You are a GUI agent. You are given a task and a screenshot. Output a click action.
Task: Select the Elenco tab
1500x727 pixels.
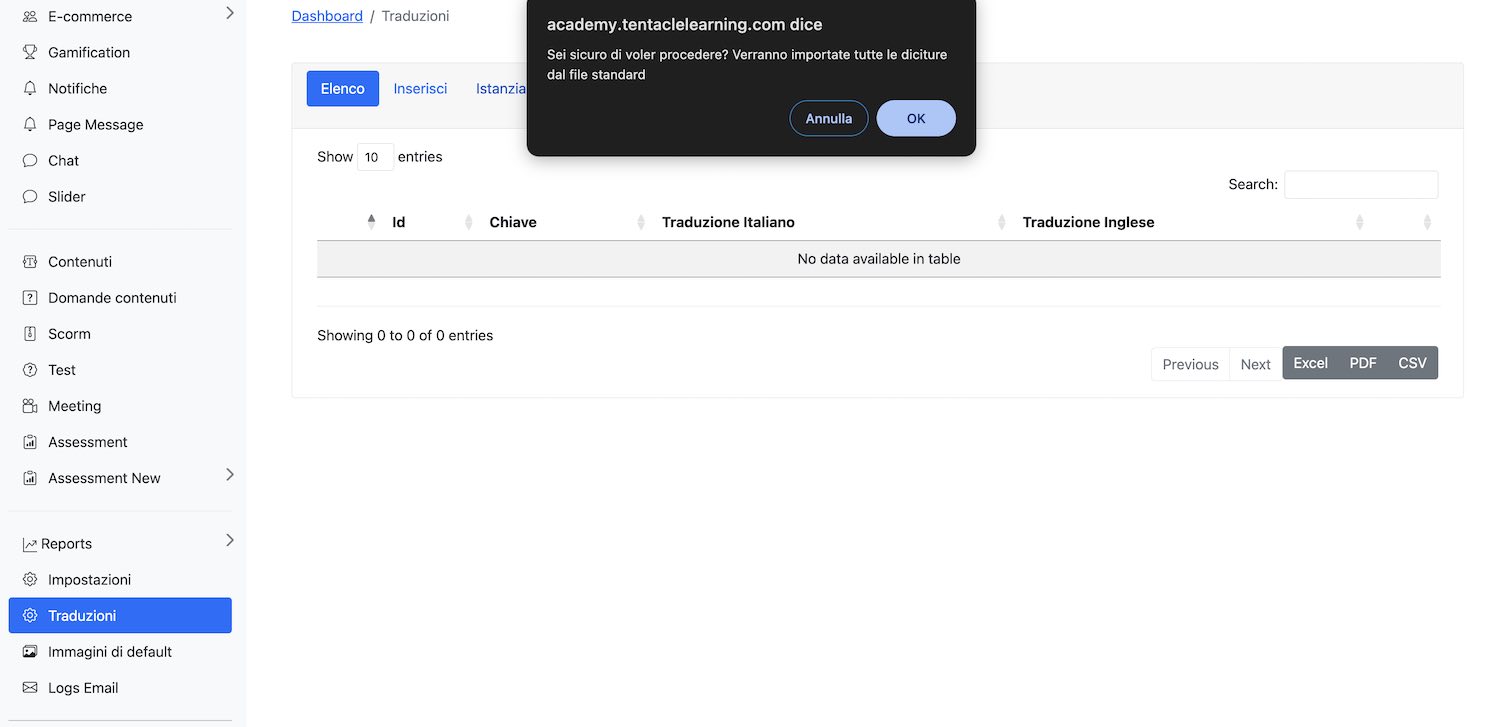[x=342, y=88]
